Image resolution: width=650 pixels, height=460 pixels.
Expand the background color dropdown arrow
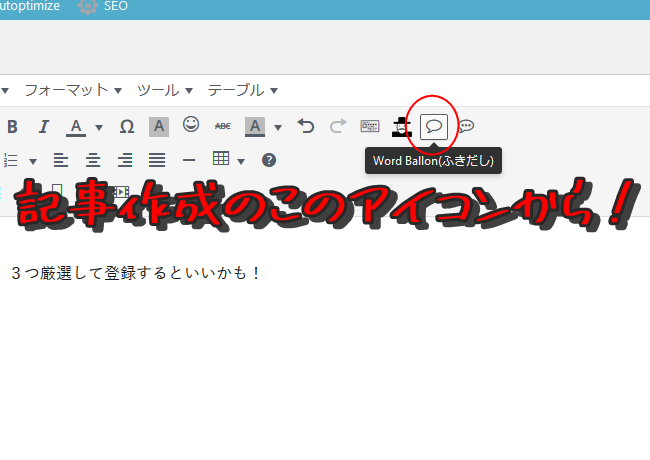pos(277,128)
